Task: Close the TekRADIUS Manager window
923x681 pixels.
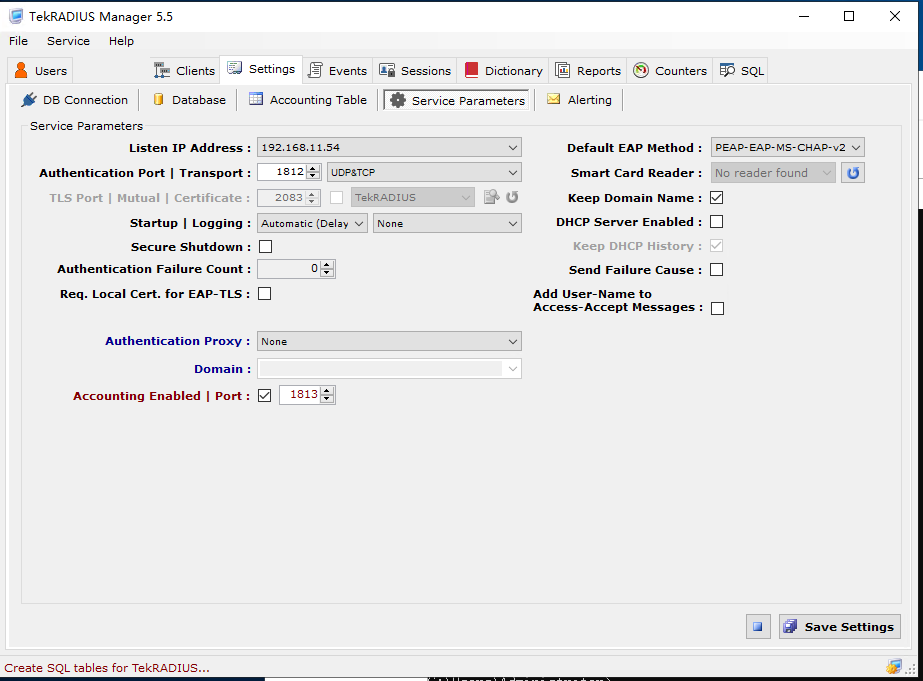Action: click(895, 16)
